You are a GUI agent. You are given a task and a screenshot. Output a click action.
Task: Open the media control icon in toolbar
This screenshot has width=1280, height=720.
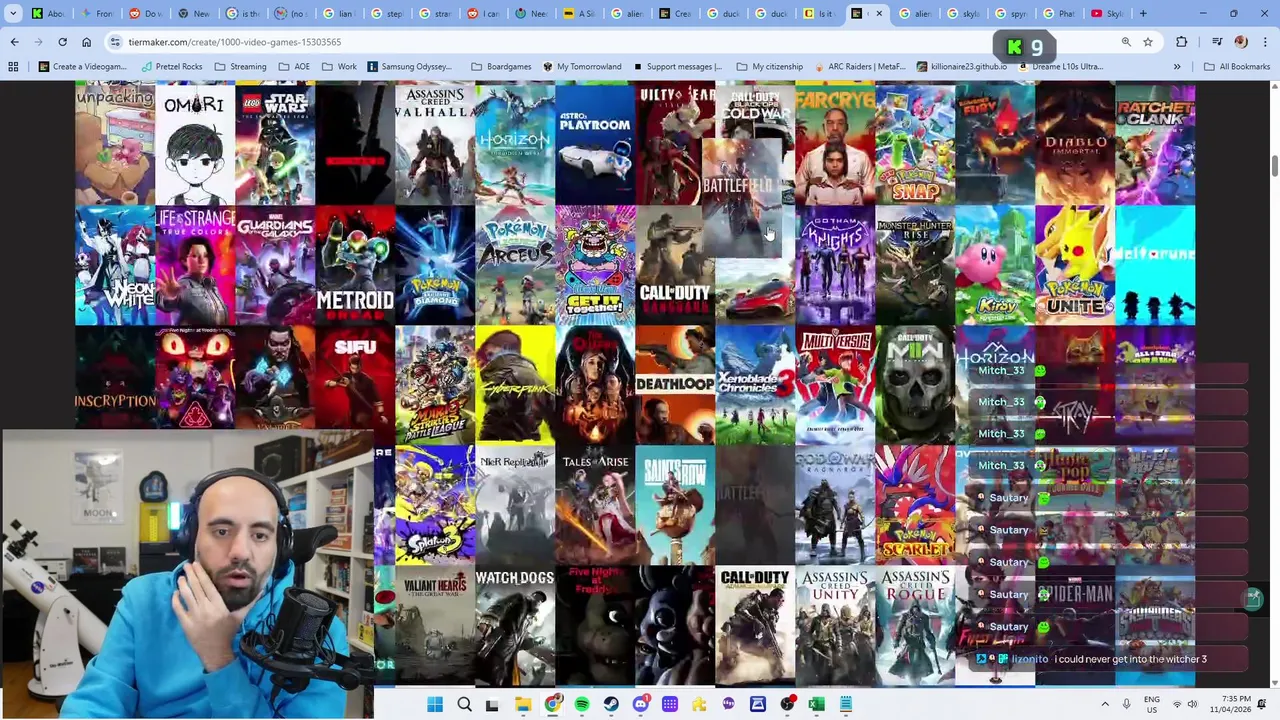pyautogui.click(x=1217, y=42)
